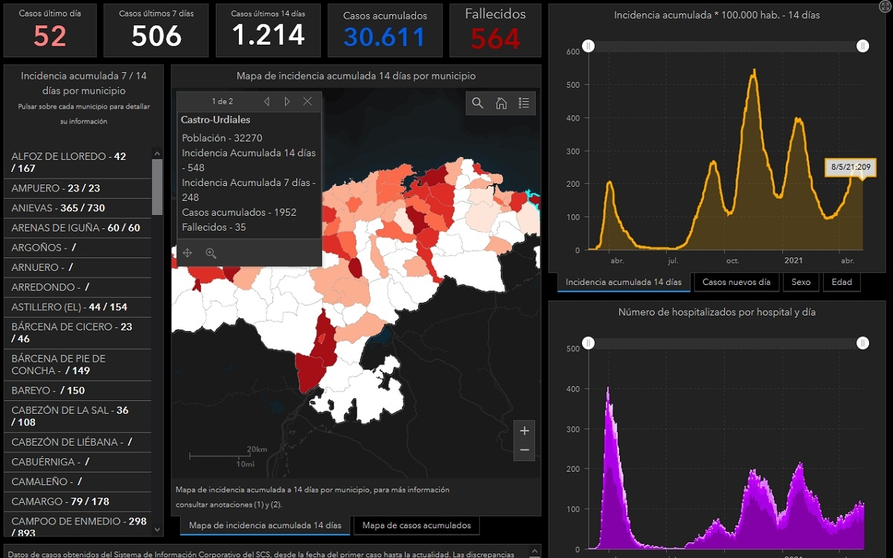Select BAREYO municipality row
Image resolution: width=893 pixels, height=558 pixels.
(x=78, y=391)
